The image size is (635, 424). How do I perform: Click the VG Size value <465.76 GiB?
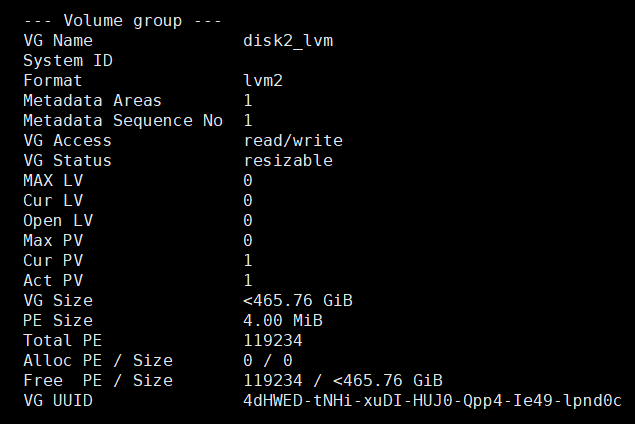point(298,300)
